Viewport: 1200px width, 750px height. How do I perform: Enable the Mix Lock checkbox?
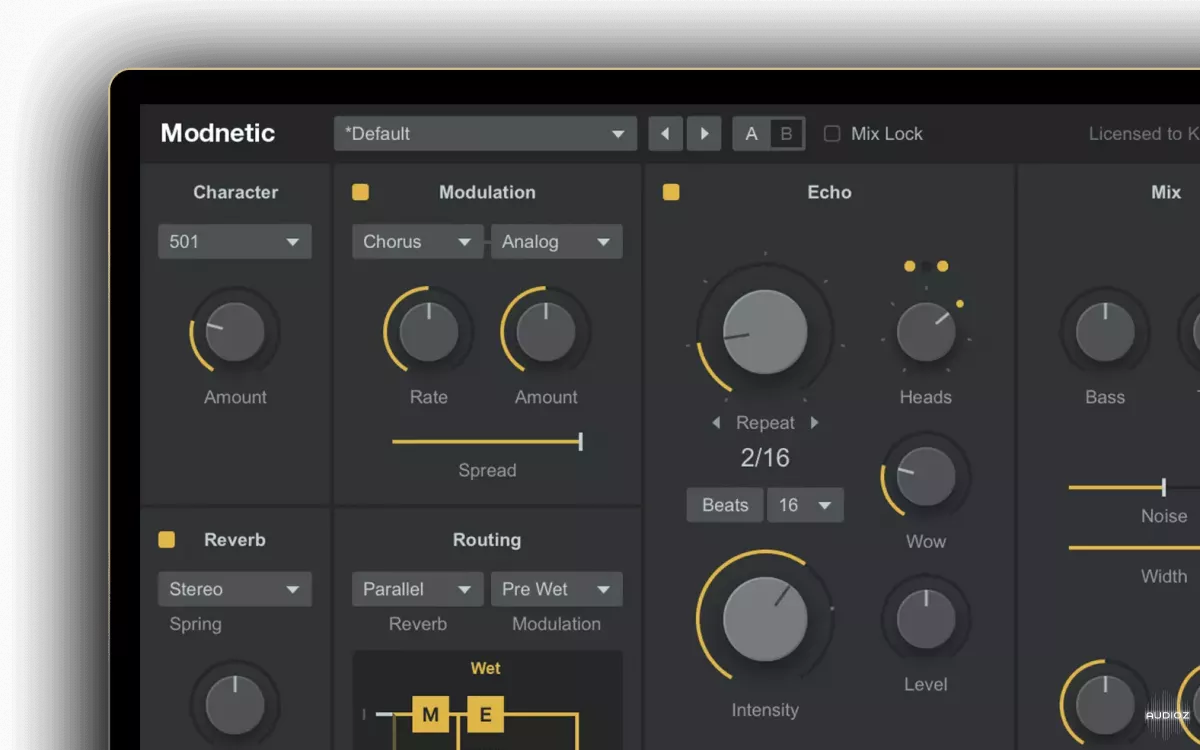tap(832, 134)
